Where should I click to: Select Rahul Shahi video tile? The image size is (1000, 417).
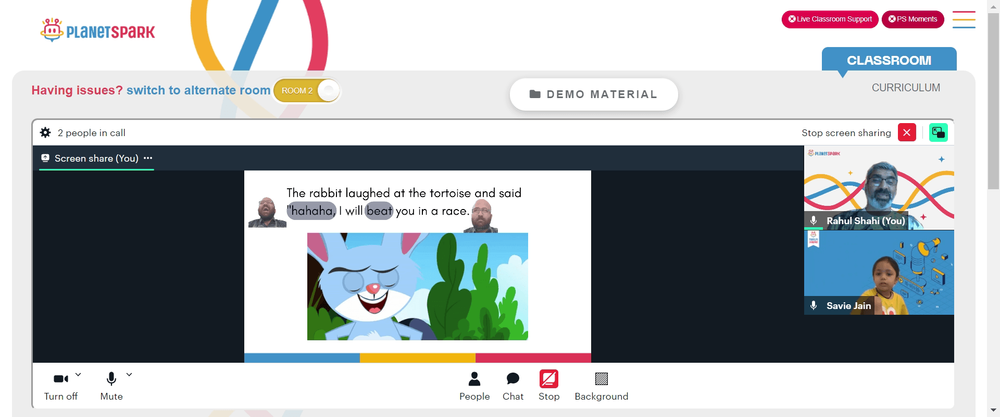tap(879, 187)
